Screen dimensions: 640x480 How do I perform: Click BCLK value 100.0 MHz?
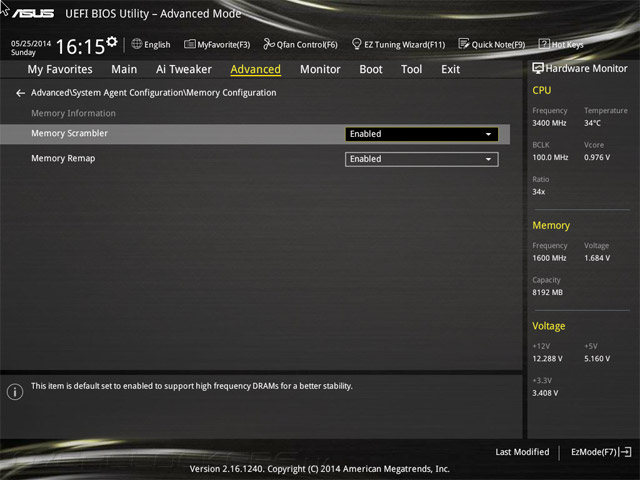pos(550,157)
